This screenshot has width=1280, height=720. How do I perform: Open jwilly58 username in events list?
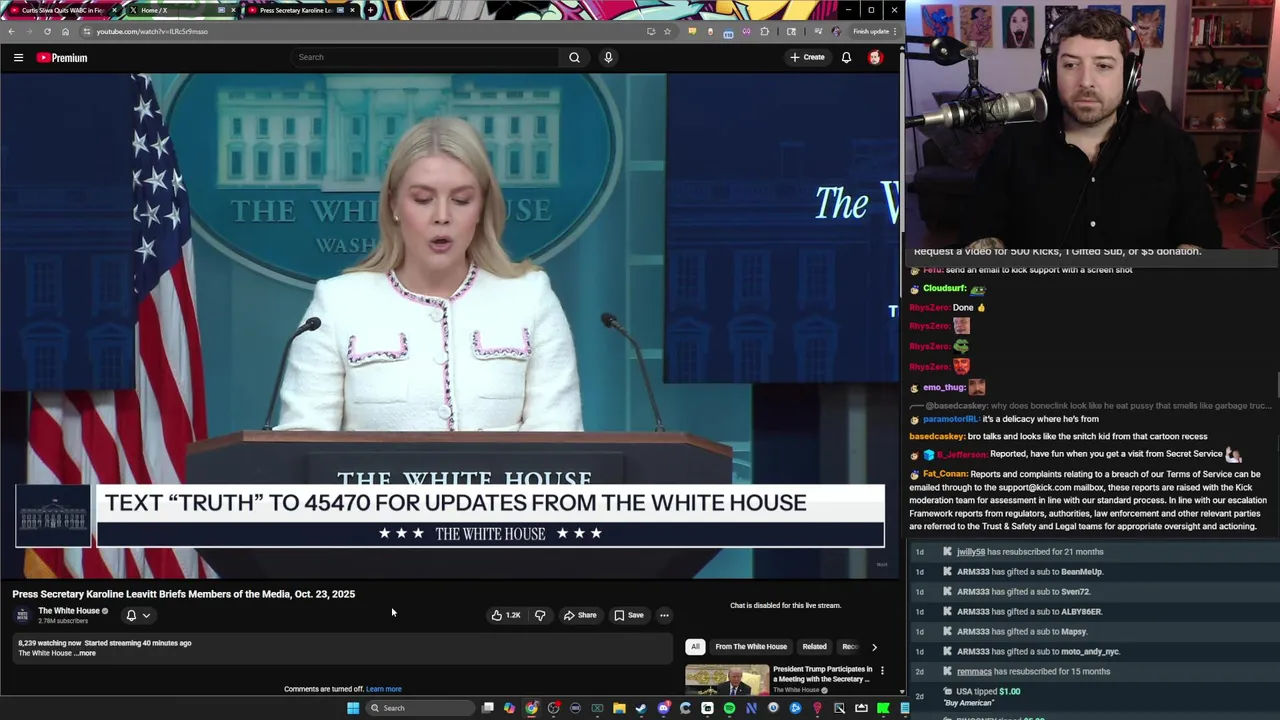pos(970,552)
